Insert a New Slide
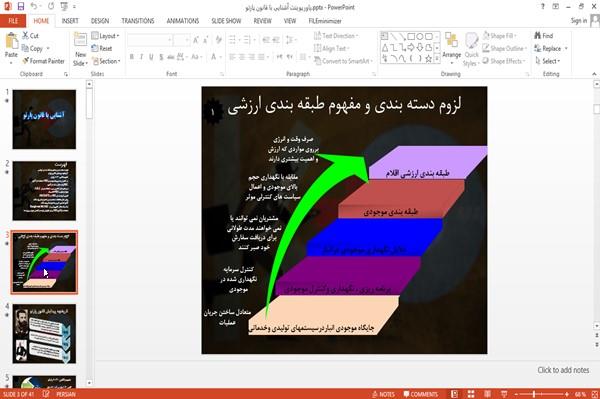The width and height of the screenshot is (600, 399). tap(80, 50)
